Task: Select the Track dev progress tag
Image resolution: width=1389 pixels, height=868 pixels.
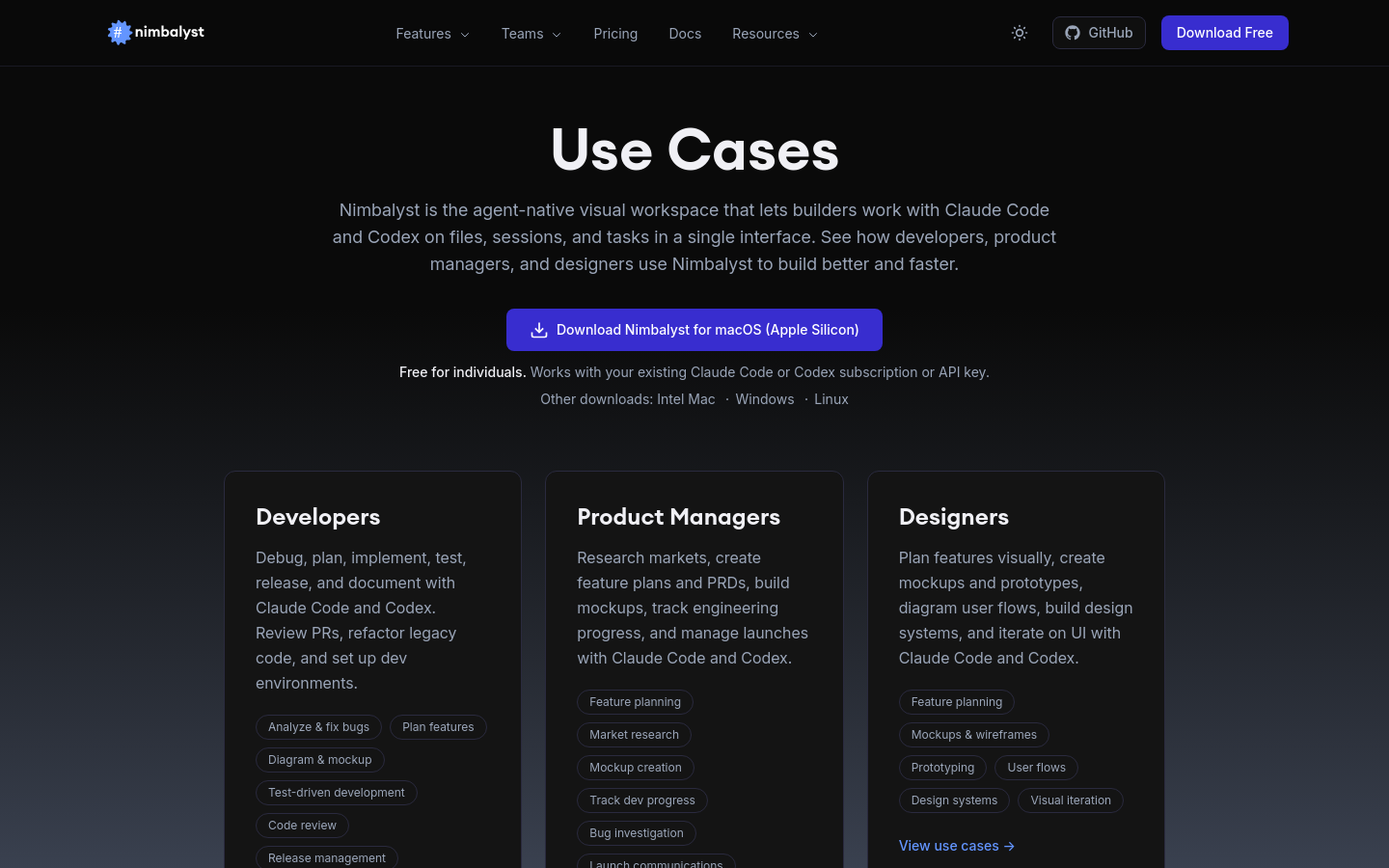Action: point(642,800)
